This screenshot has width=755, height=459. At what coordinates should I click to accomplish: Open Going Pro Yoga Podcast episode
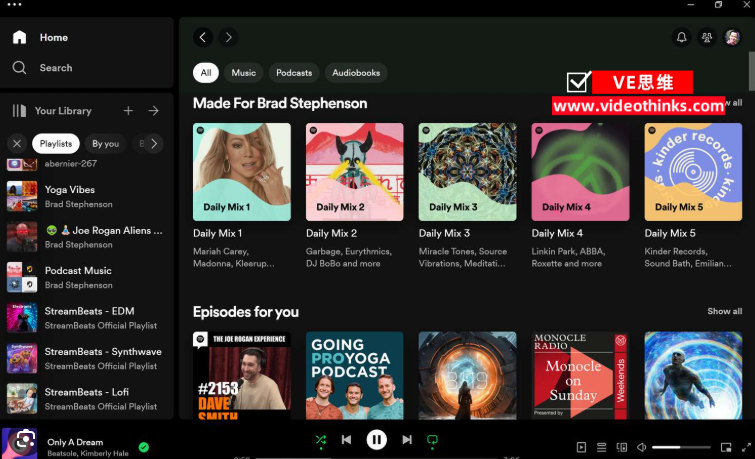coord(354,375)
